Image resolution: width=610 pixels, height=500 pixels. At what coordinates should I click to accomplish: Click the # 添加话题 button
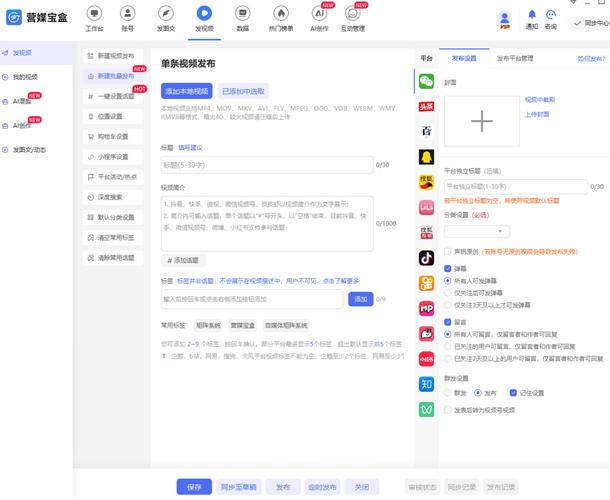183,260
